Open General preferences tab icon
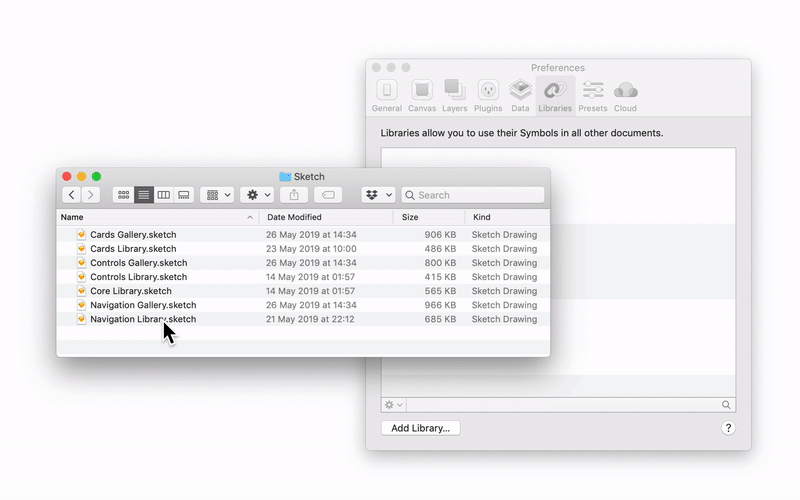Image resolution: width=800 pixels, height=500 pixels. 387,90
